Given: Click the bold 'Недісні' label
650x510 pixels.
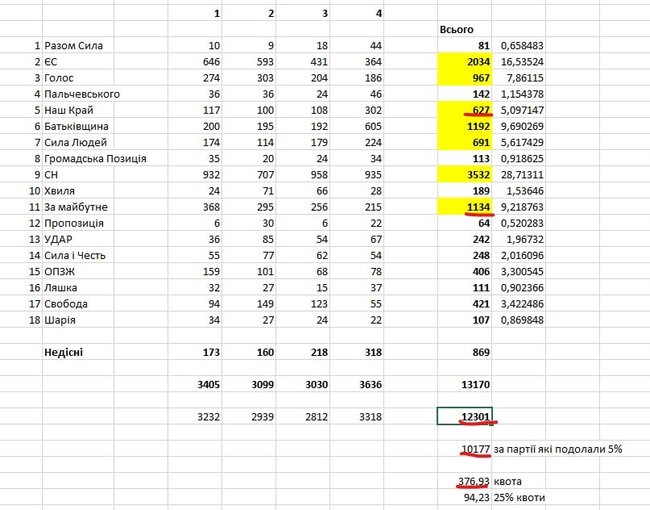Looking at the screenshot, I should point(63,352).
